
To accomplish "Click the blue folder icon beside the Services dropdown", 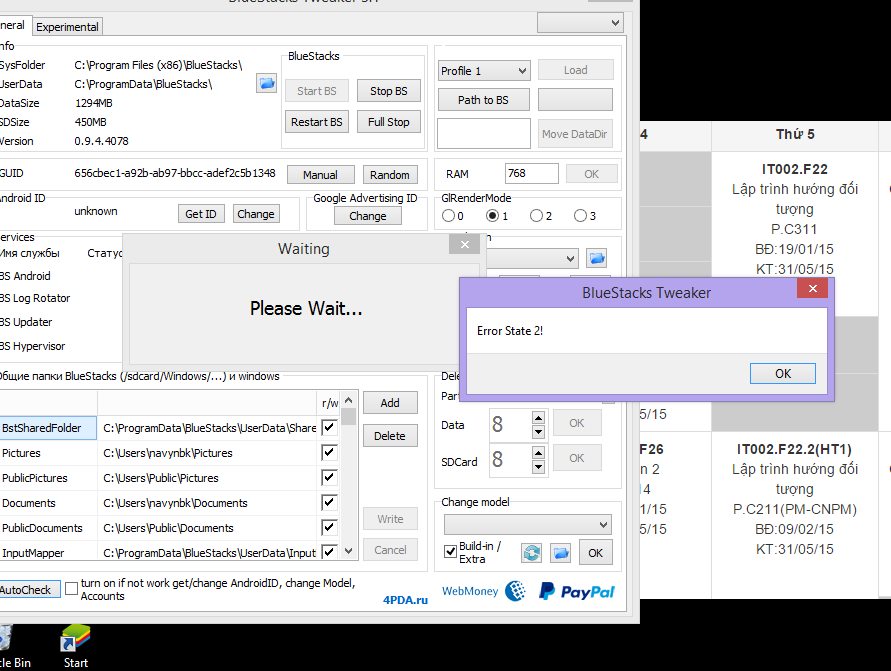I will click(596, 258).
